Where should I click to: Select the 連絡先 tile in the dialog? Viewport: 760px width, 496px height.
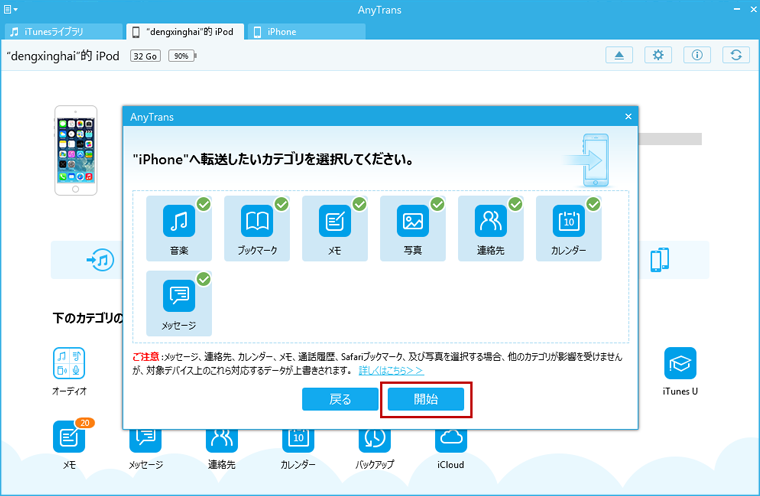click(491, 228)
